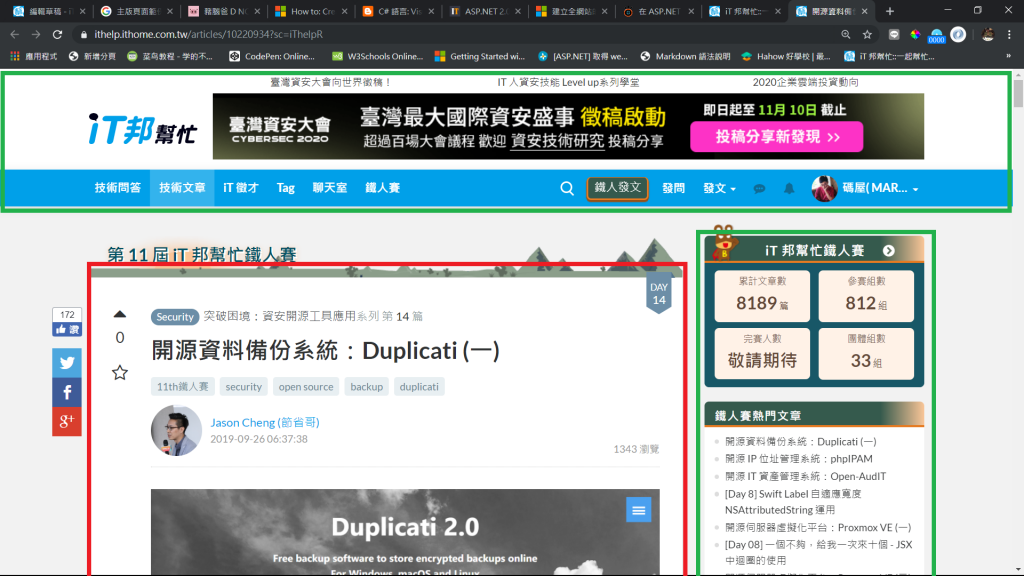Open the 技術文章 nav item

point(182,188)
